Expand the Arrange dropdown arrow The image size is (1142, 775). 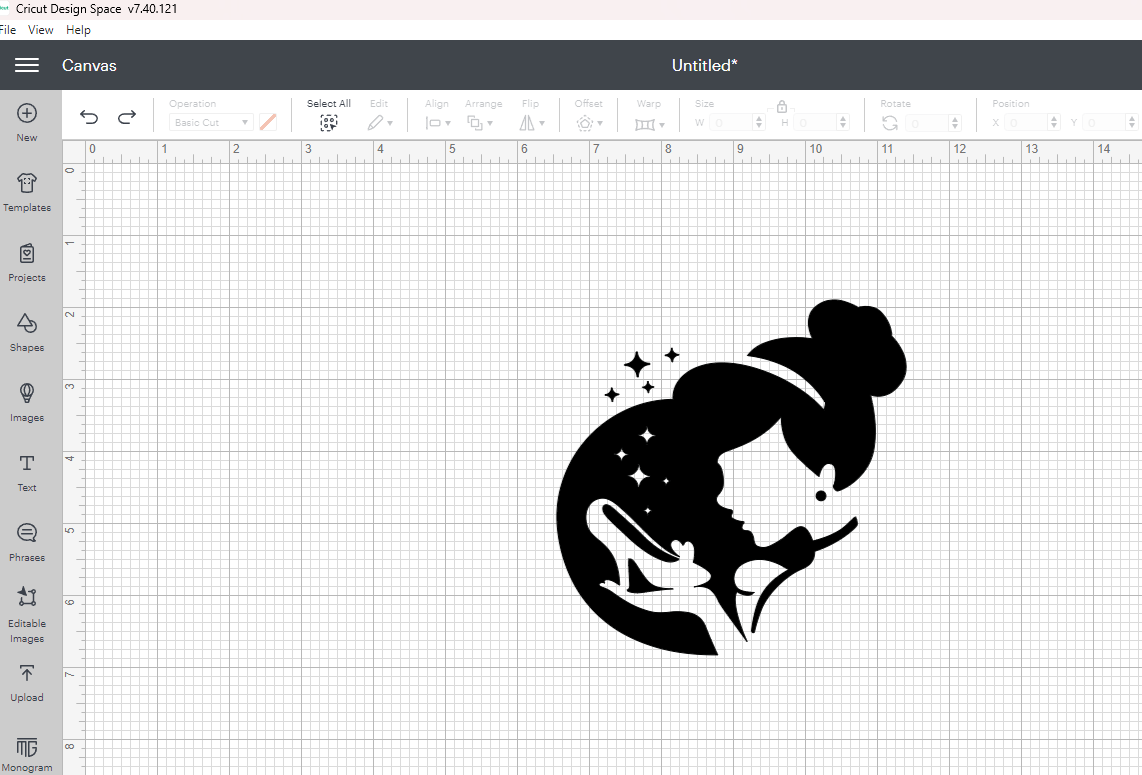coord(490,124)
